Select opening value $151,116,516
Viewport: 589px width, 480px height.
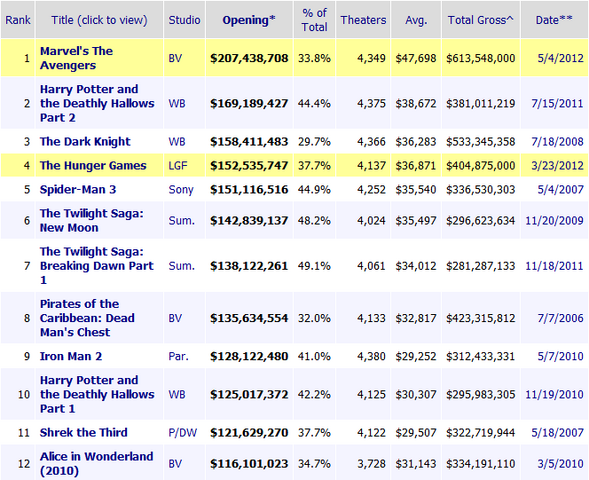(249, 190)
